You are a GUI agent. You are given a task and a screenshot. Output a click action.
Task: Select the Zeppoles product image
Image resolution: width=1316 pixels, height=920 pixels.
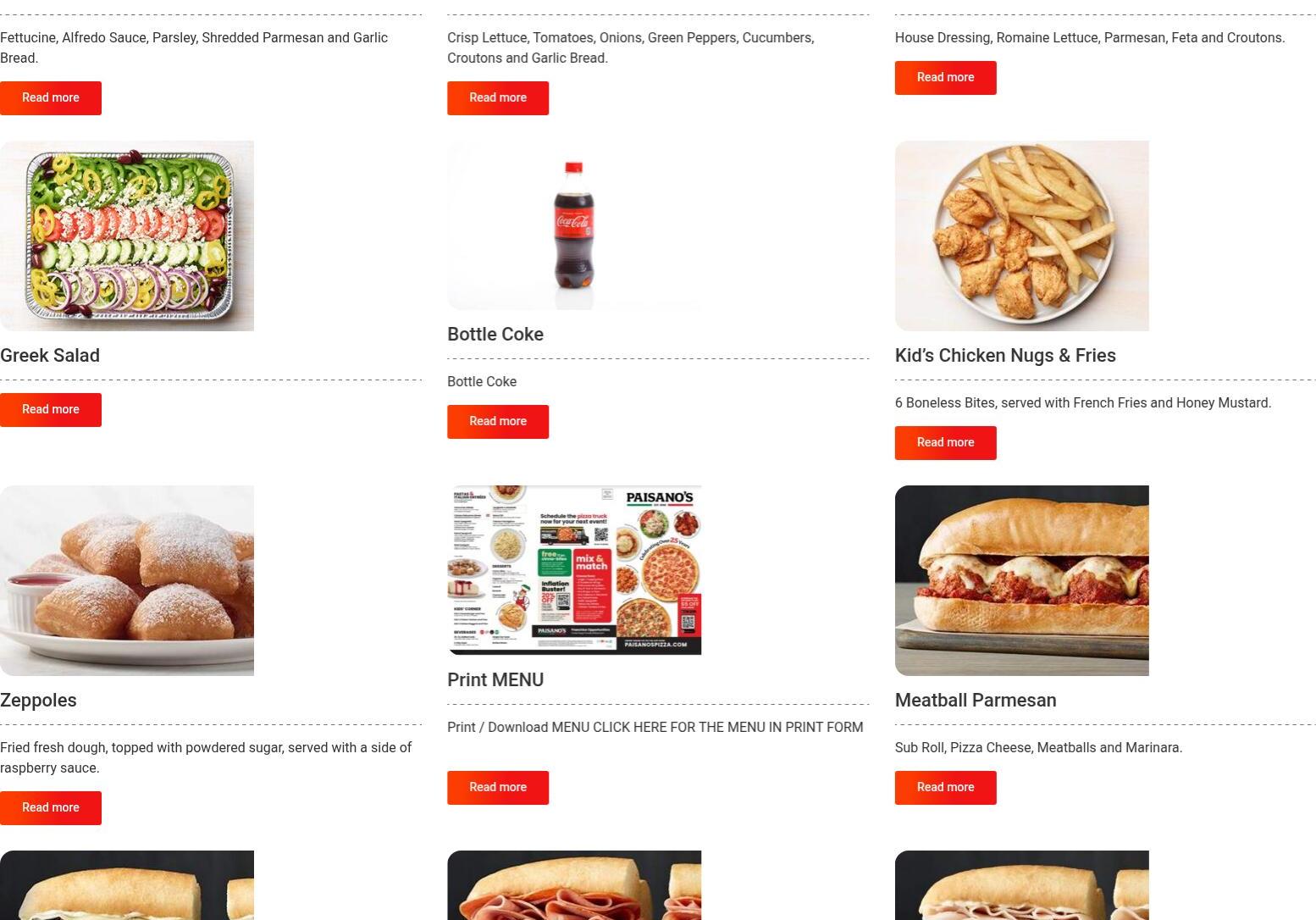[127, 580]
